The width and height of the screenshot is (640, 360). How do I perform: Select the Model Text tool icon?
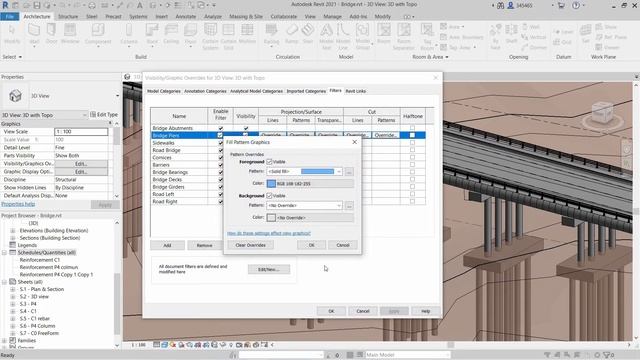click(x=326, y=31)
